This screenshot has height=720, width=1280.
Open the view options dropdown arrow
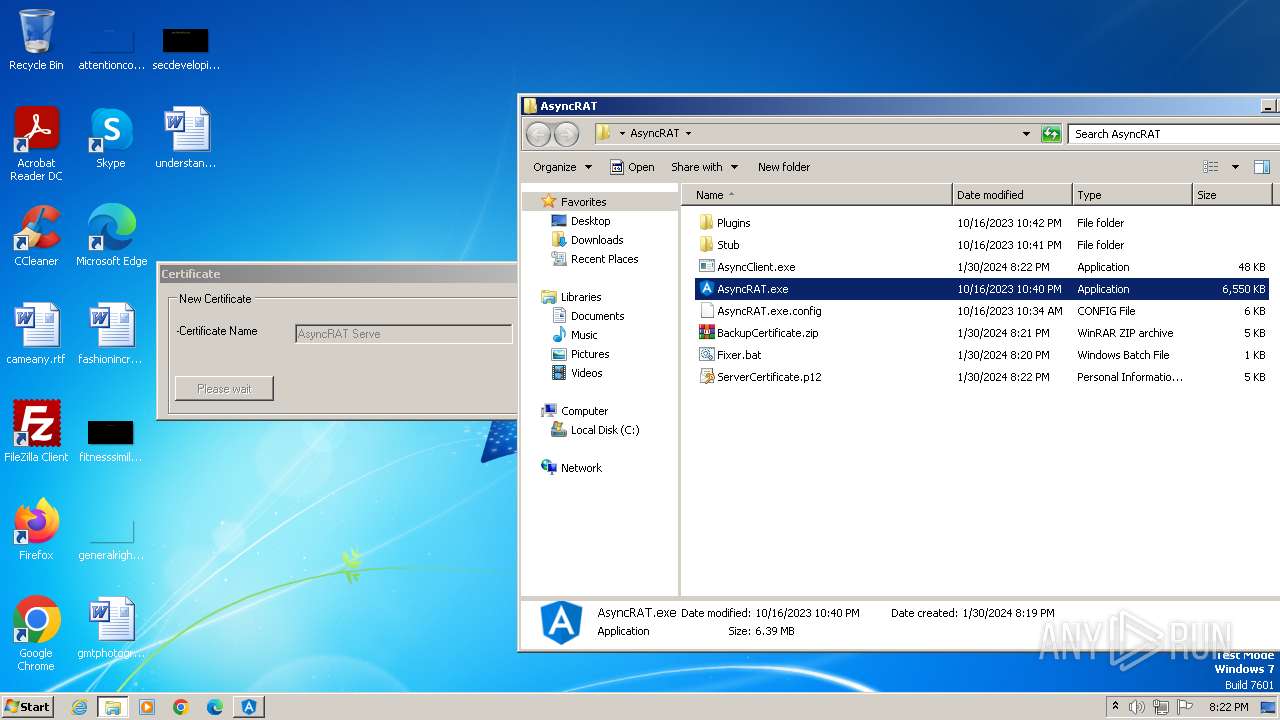click(x=1235, y=167)
